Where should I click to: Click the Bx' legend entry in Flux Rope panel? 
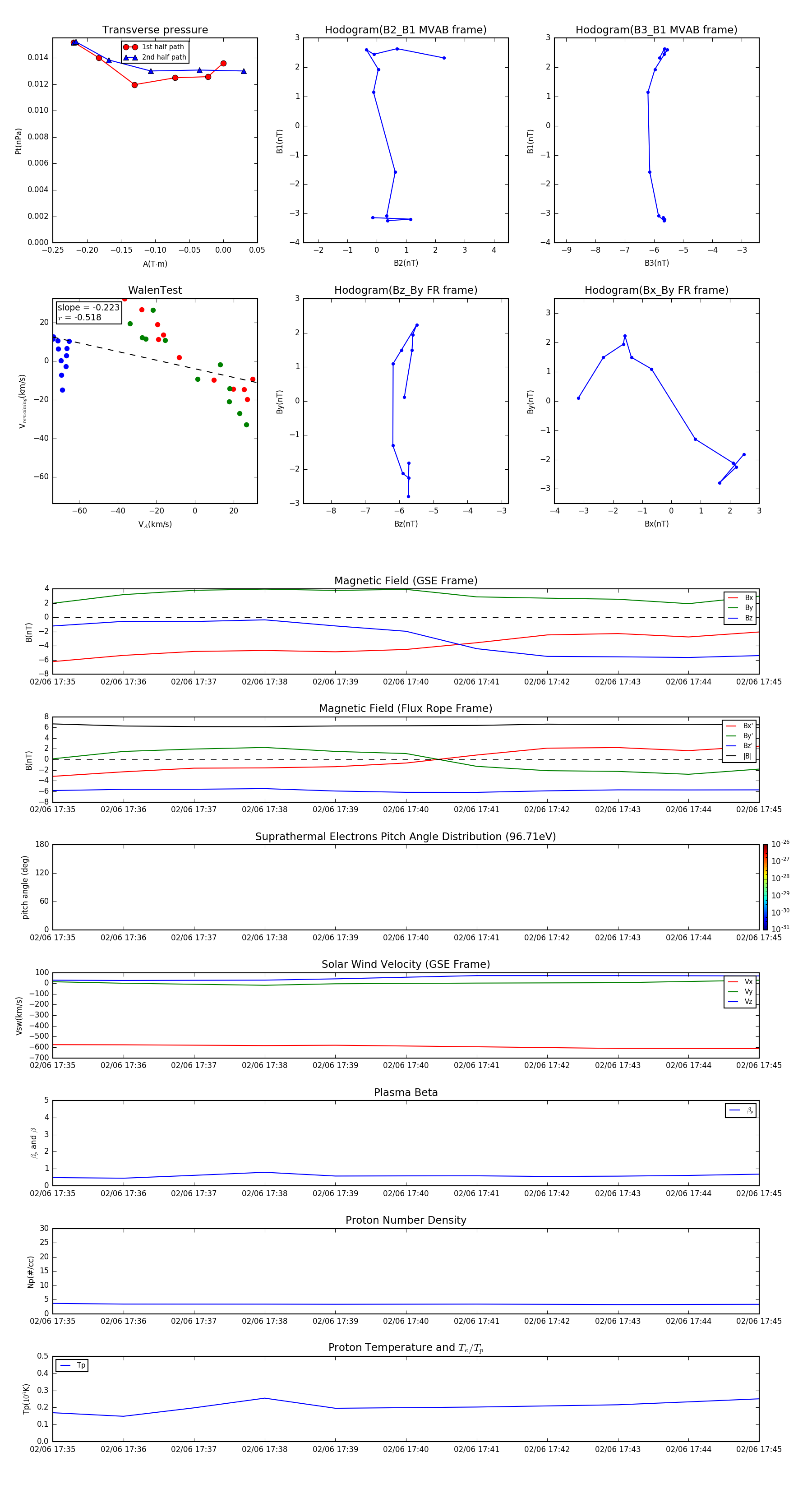tap(739, 726)
